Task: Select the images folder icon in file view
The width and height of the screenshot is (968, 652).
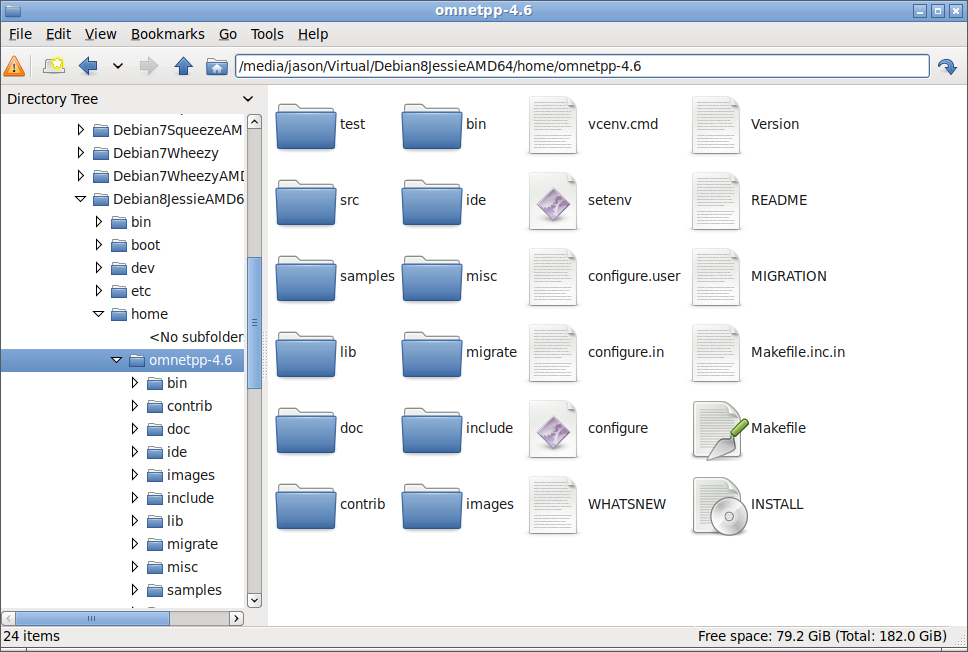Action: coord(432,506)
